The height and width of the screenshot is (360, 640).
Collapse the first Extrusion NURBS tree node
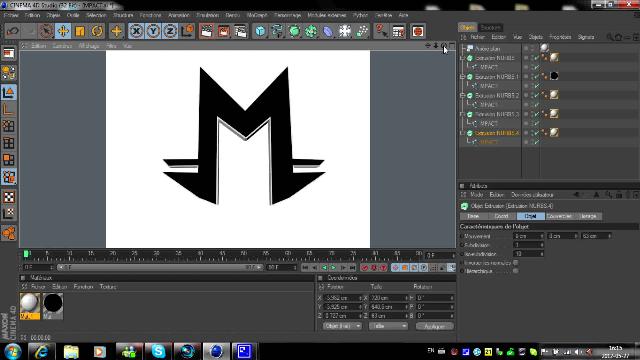pos(462,58)
